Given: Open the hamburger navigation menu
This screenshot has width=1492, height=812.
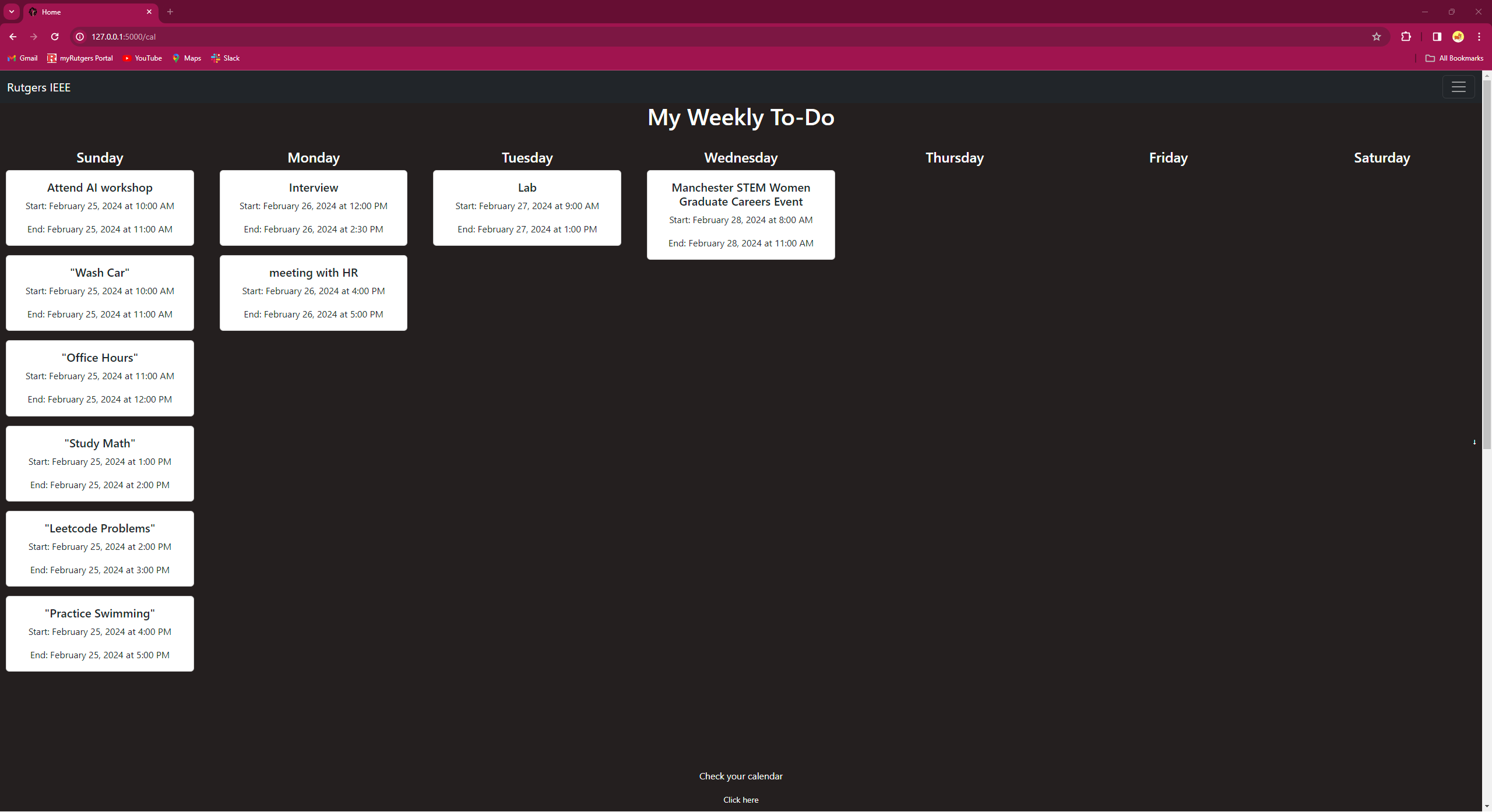Looking at the screenshot, I should pyautogui.click(x=1458, y=87).
